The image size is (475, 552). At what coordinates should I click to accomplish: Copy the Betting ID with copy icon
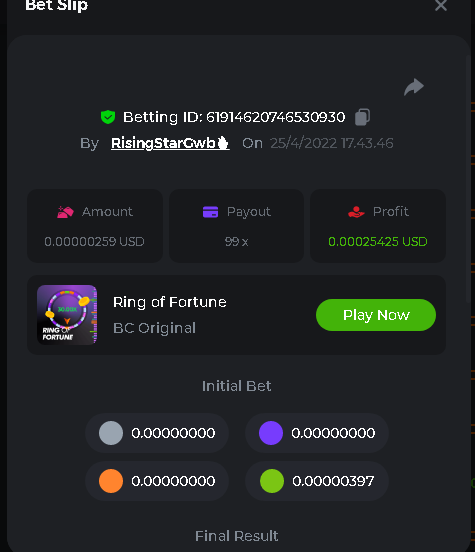pos(362,117)
